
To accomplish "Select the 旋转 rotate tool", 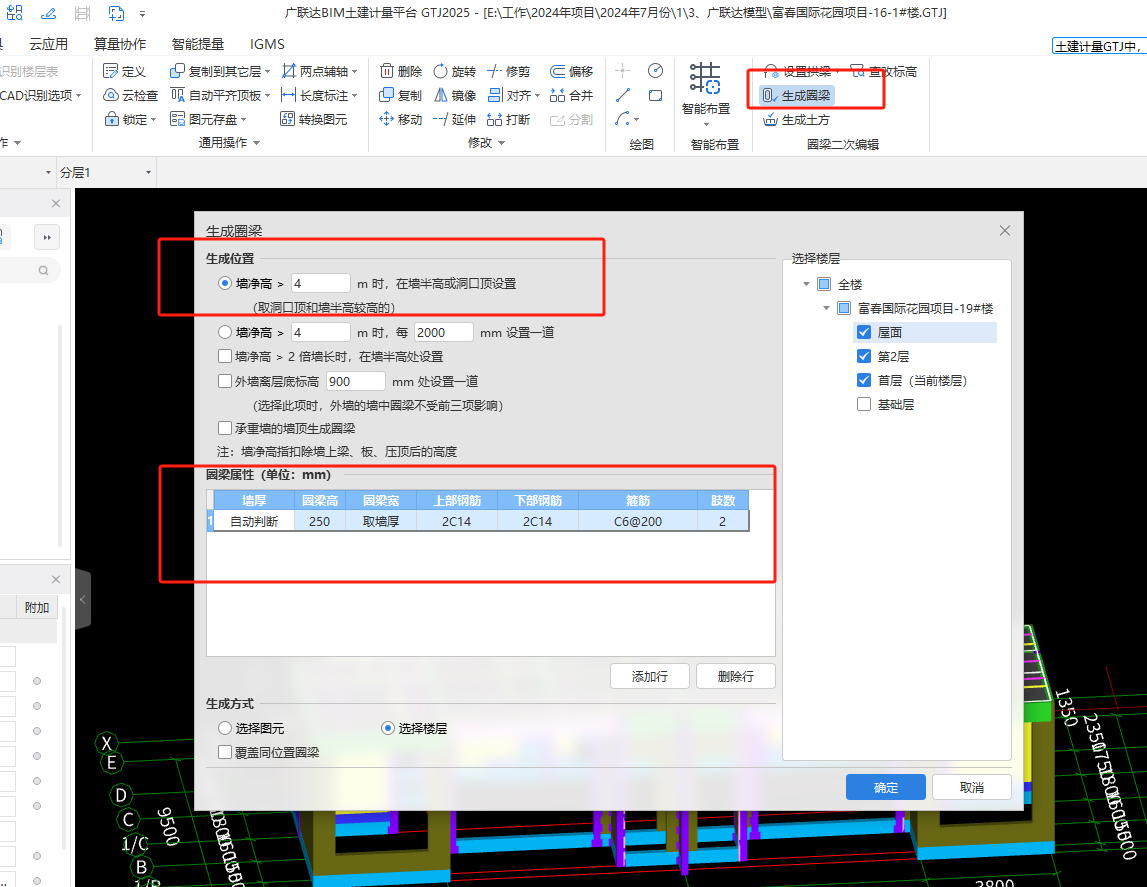I will pos(454,71).
